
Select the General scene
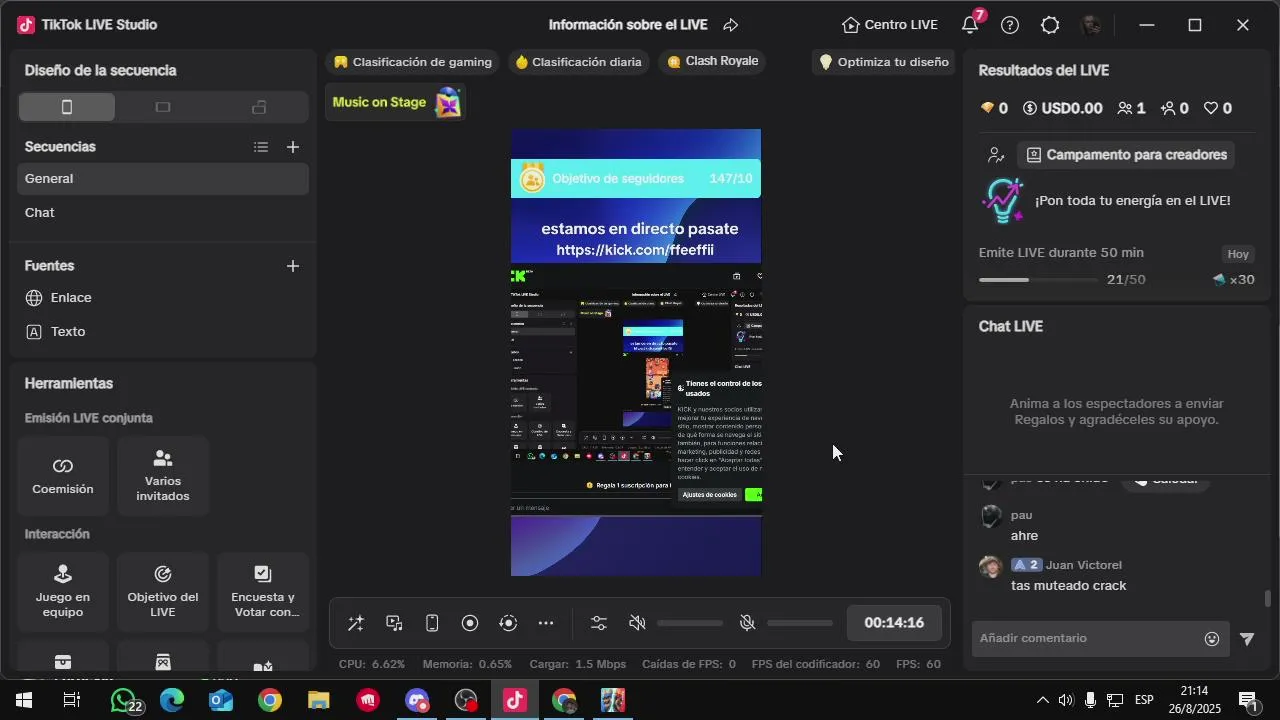point(163,179)
